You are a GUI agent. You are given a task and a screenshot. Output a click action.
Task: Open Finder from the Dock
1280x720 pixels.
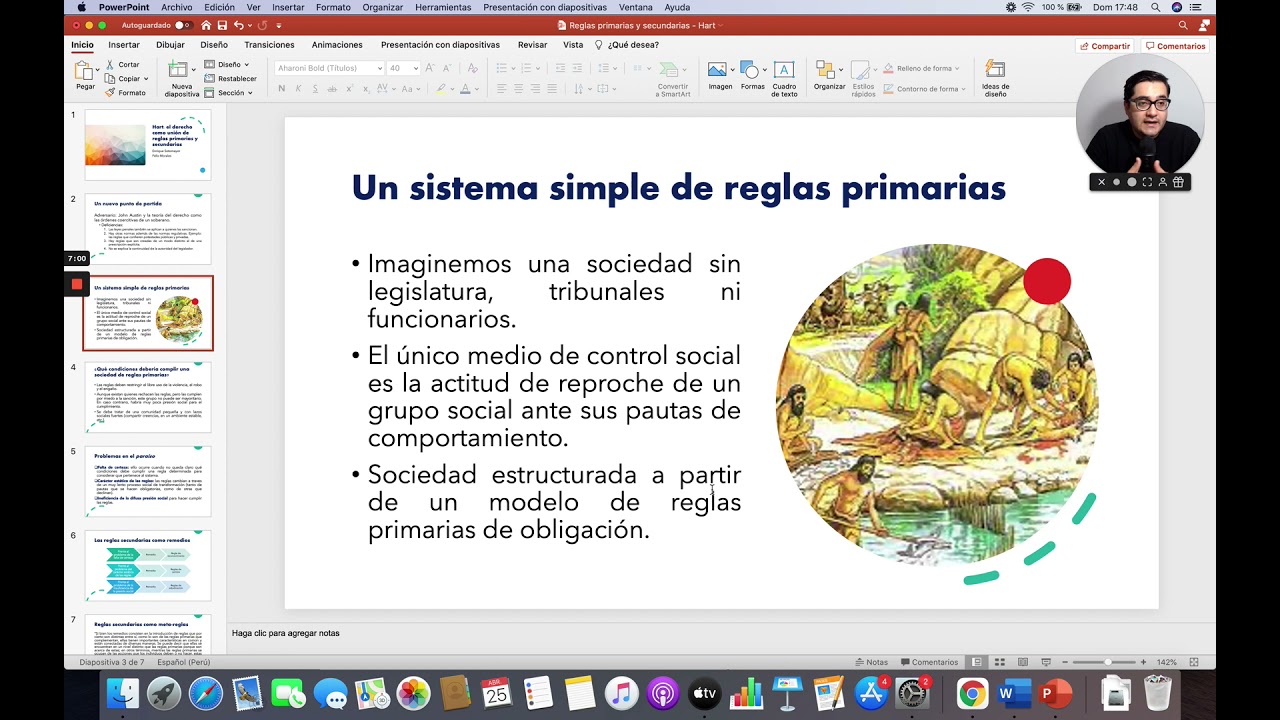tap(123, 693)
